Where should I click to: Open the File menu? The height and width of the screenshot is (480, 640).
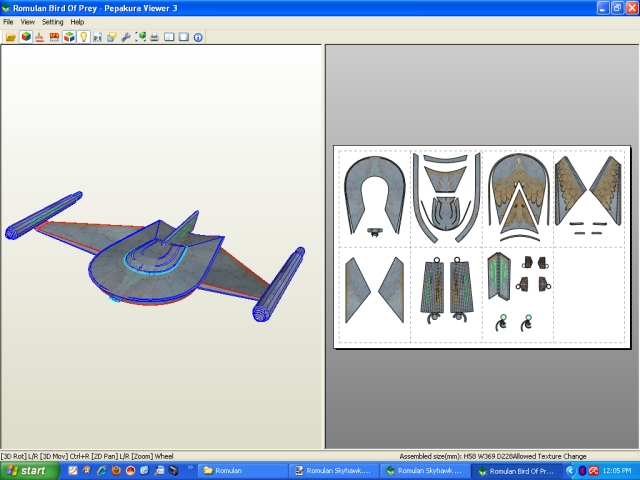(x=8, y=22)
